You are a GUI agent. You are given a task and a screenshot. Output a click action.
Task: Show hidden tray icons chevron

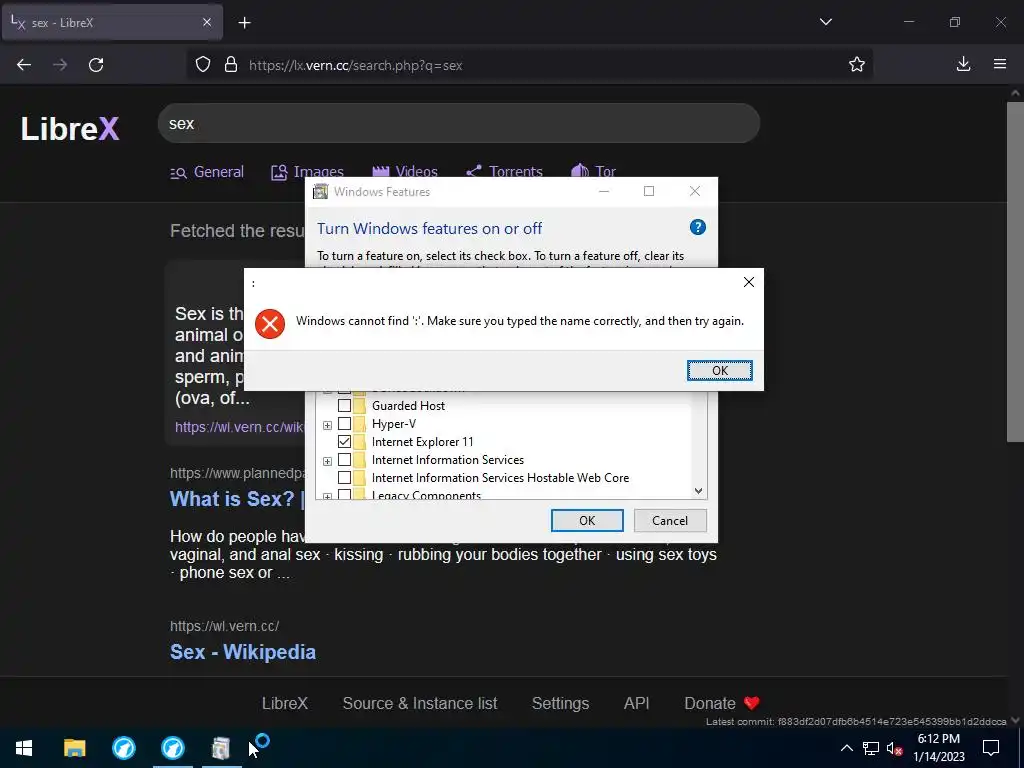click(846, 748)
